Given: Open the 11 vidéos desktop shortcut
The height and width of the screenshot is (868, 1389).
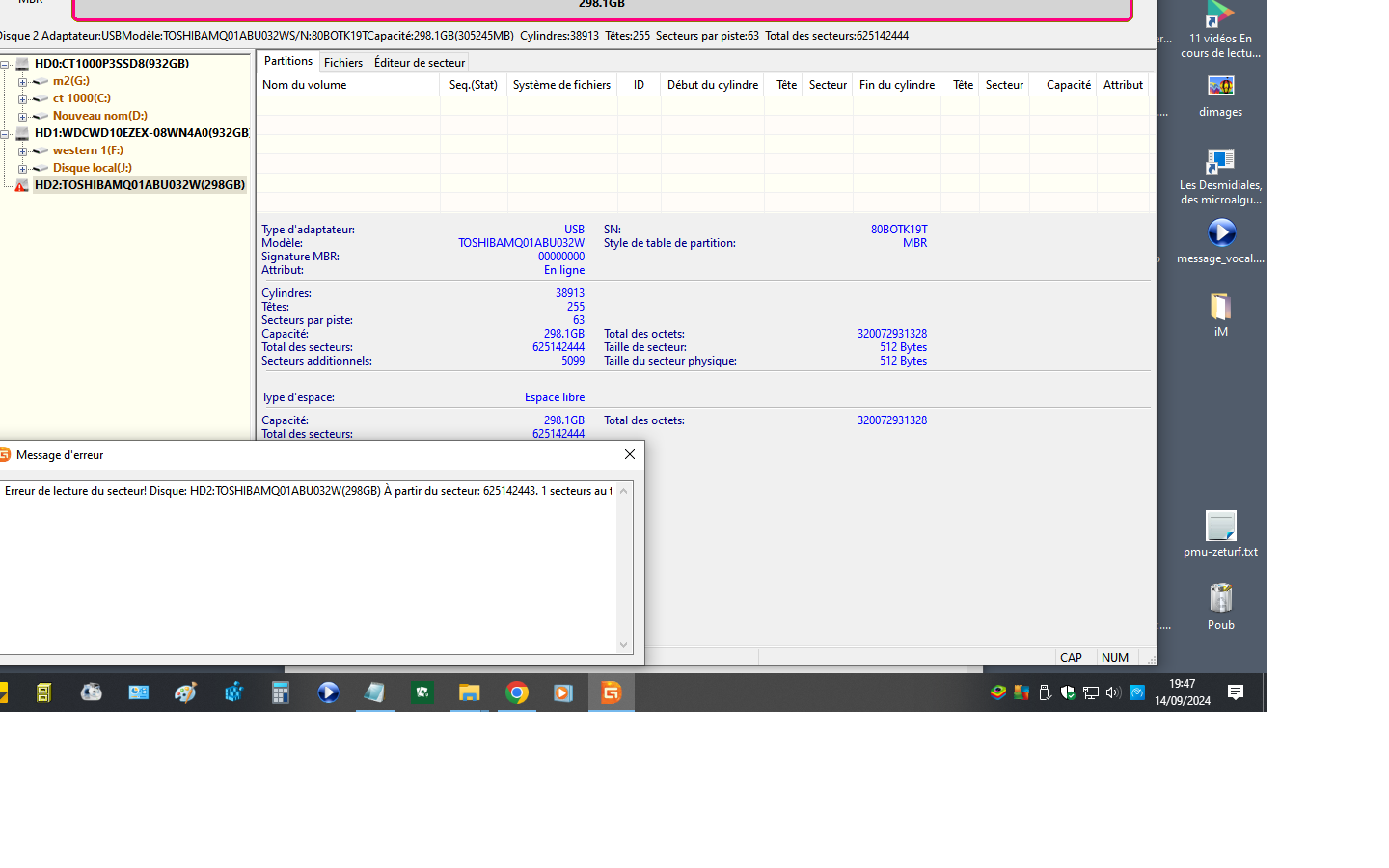Looking at the screenshot, I should (x=1221, y=29).
